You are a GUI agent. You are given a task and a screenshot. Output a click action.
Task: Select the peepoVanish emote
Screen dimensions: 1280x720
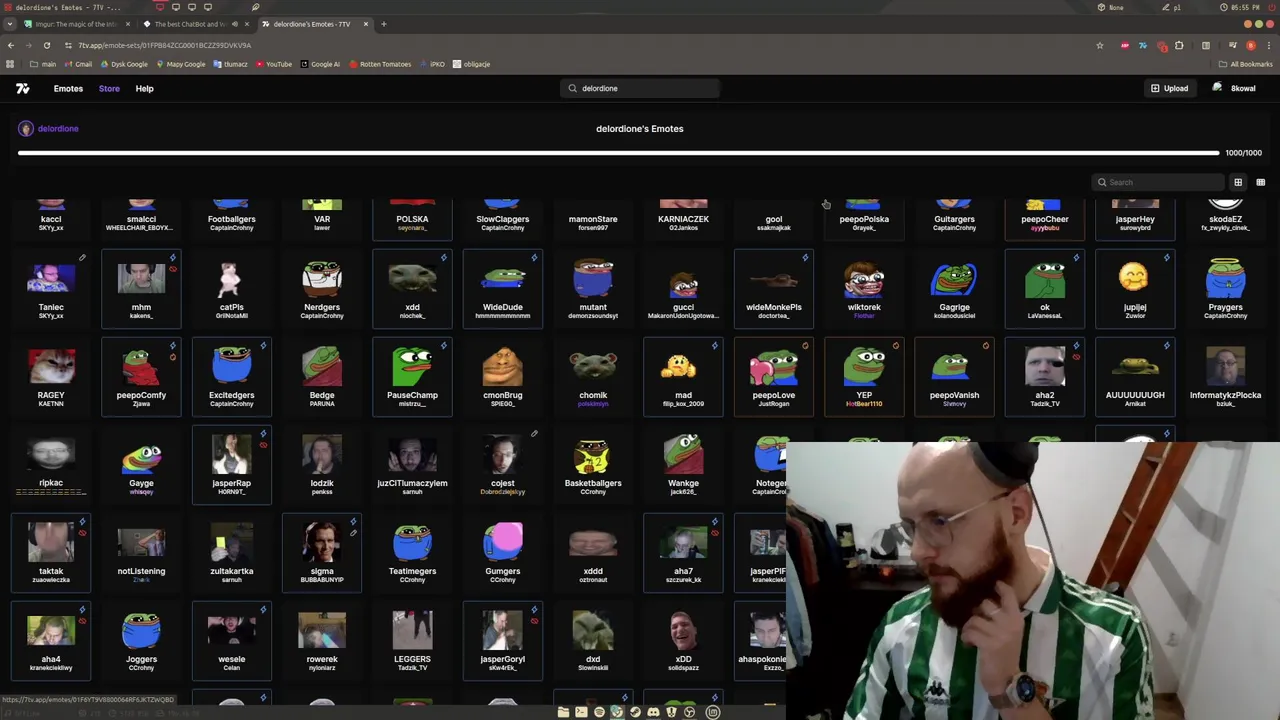954,376
